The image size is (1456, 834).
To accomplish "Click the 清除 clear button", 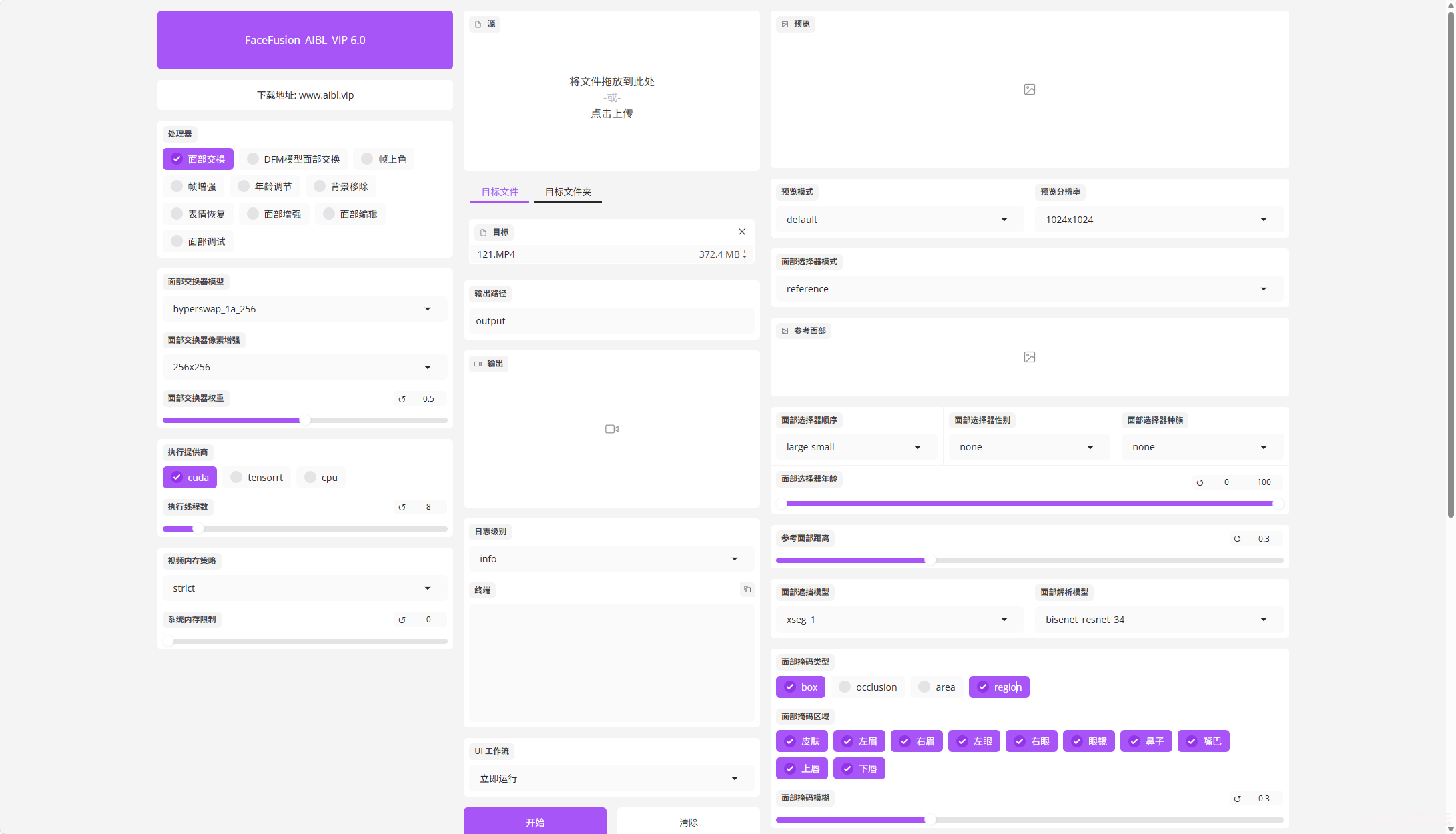I will pos(689,821).
